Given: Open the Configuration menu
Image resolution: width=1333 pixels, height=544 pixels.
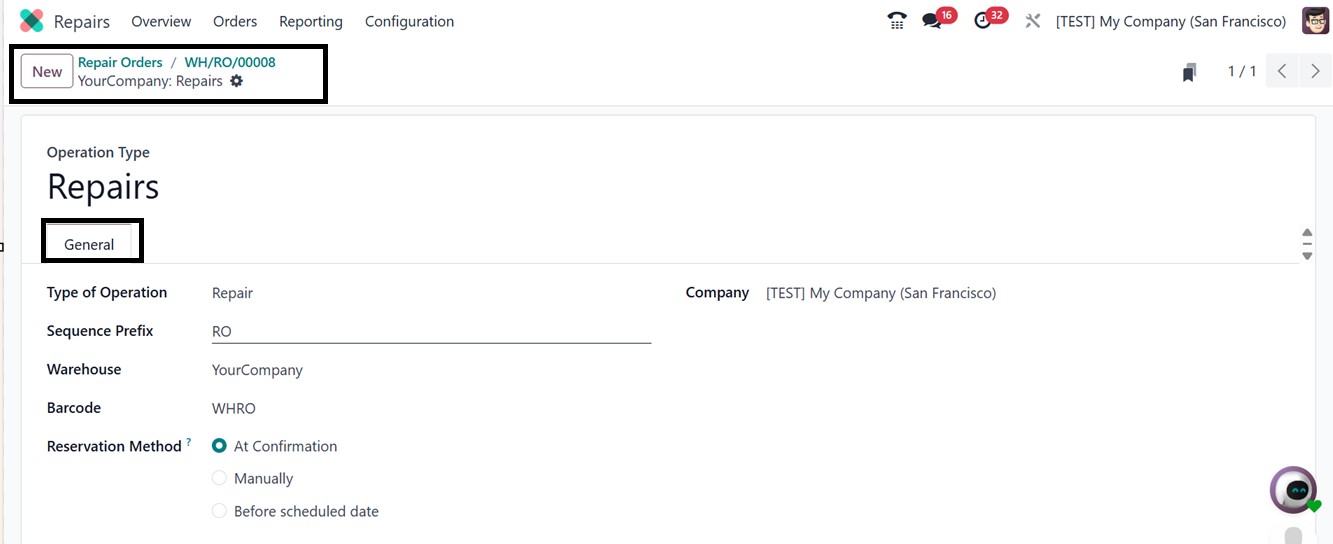Looking at the screenshot, I should pos(409,21).
